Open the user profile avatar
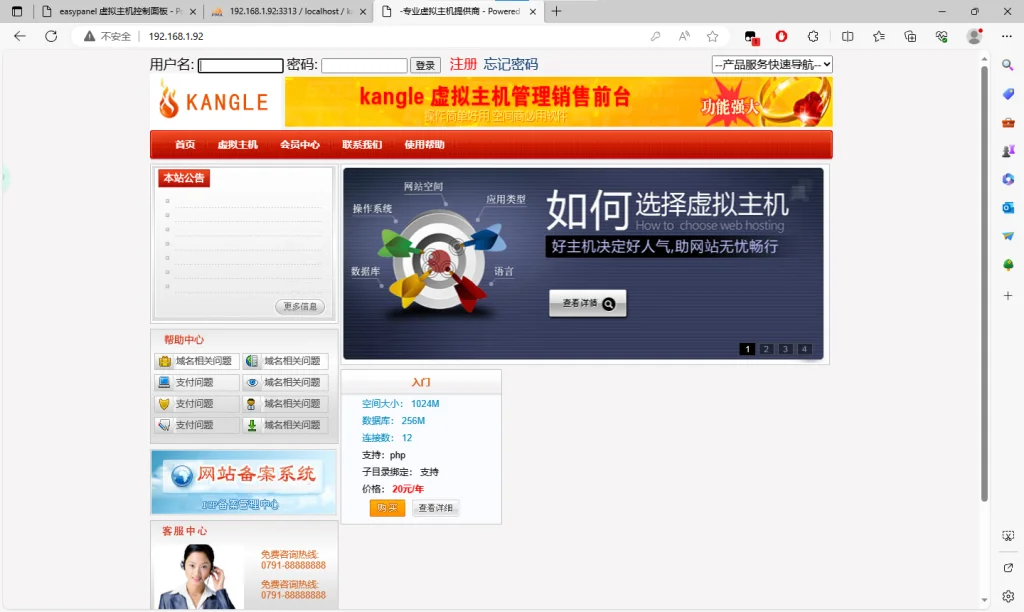Screen dimensions: 1024x612 974,37
